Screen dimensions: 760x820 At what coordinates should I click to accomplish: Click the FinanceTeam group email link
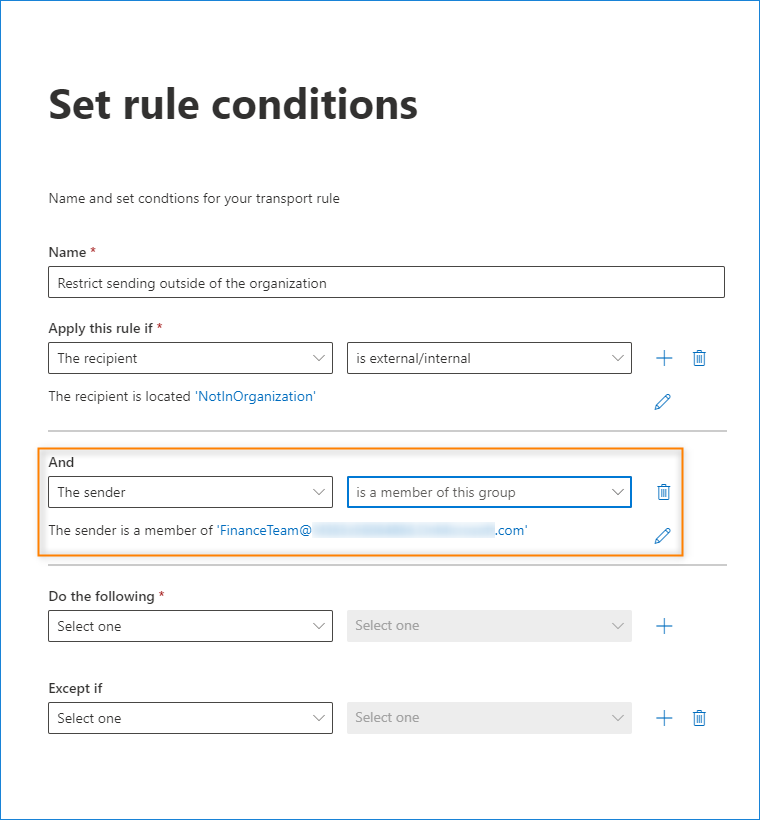coord(372,531)
